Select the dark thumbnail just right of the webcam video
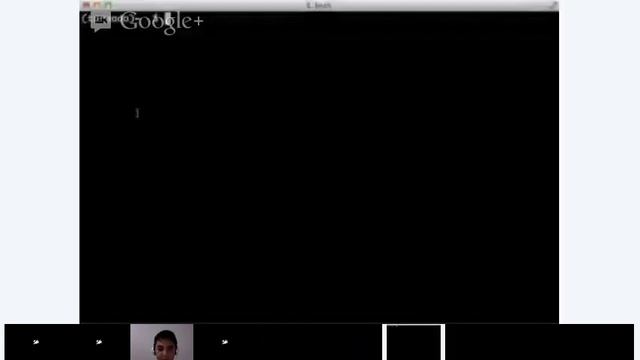 click(x=224, y=342)
